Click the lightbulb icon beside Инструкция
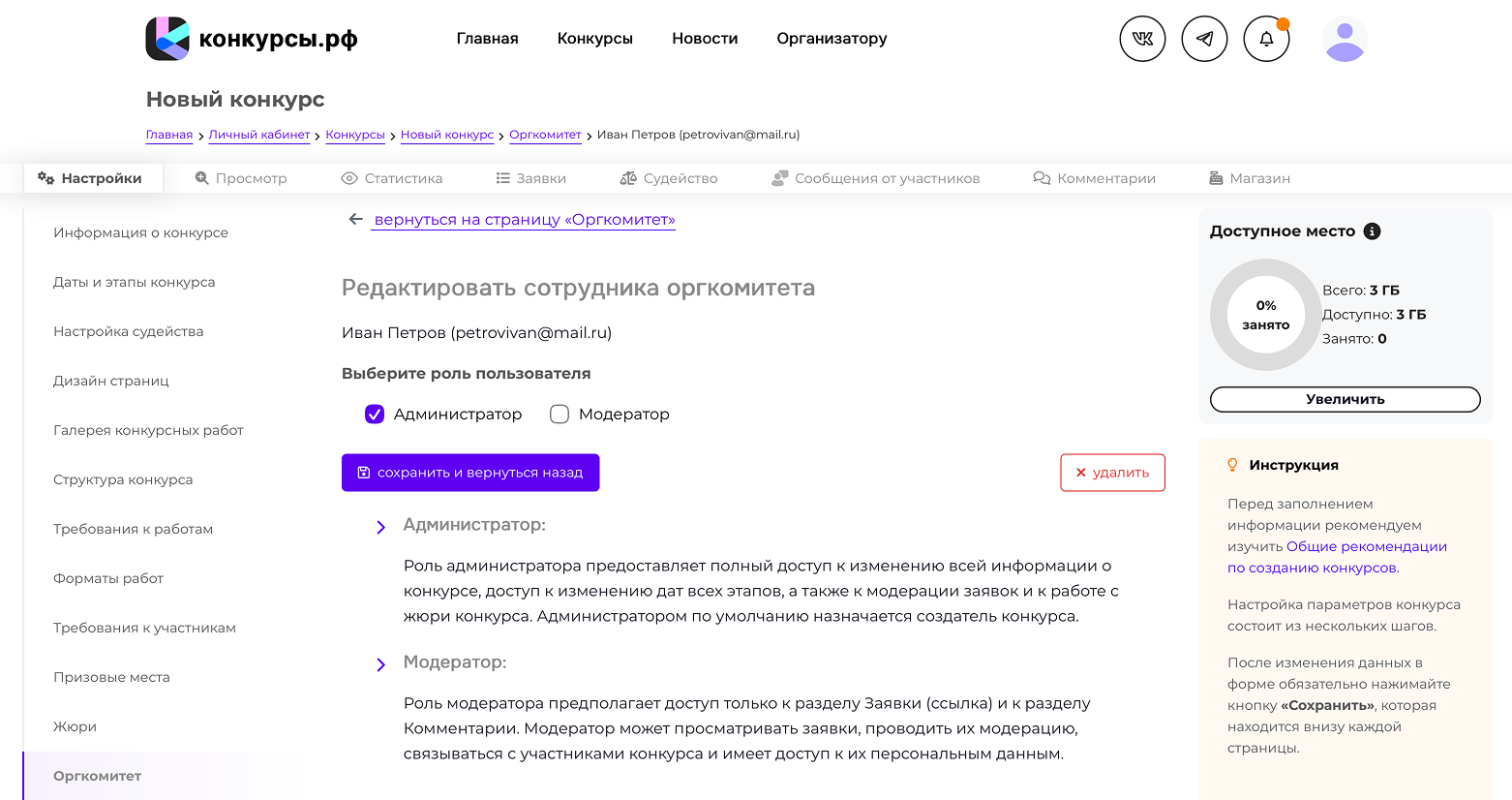 [1232, 465]
